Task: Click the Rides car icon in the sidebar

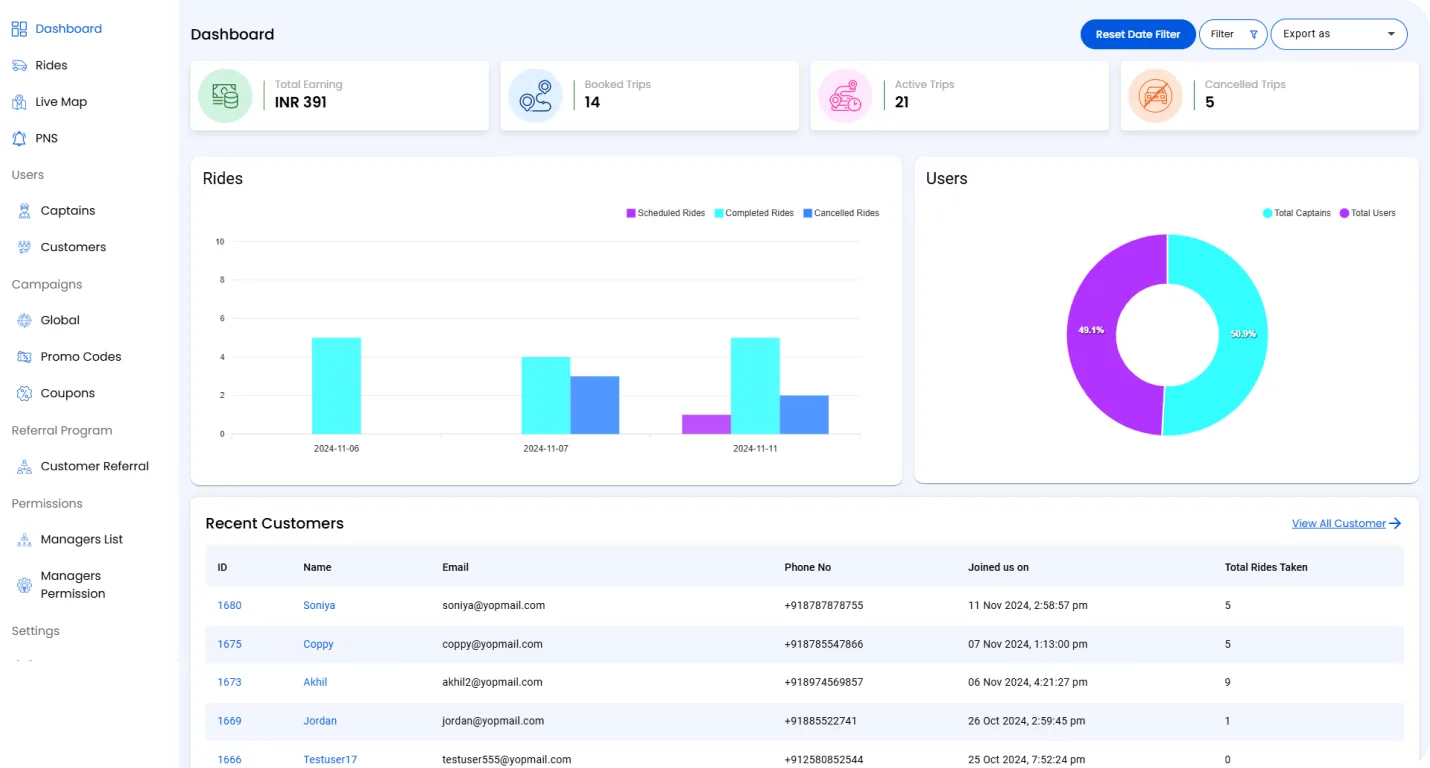Action: [x=19, y=65]
